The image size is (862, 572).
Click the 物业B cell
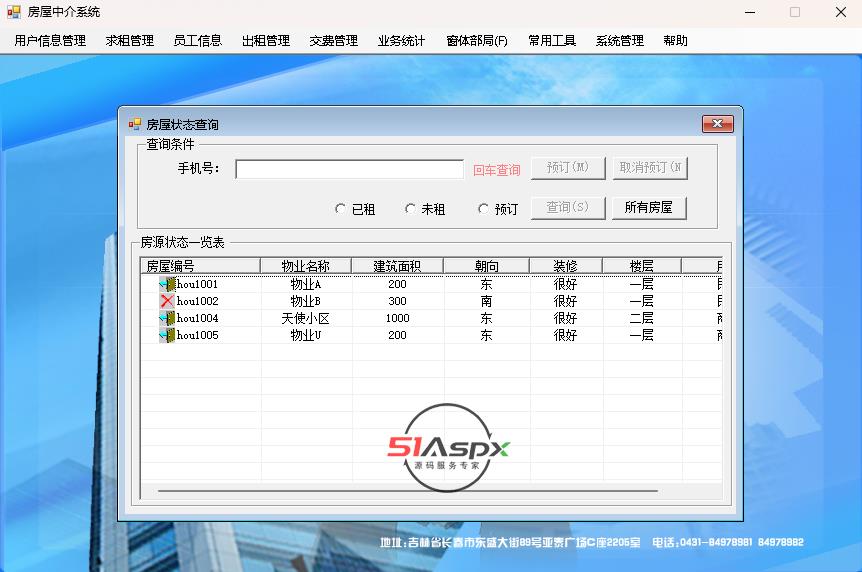(x=306, y=301)
